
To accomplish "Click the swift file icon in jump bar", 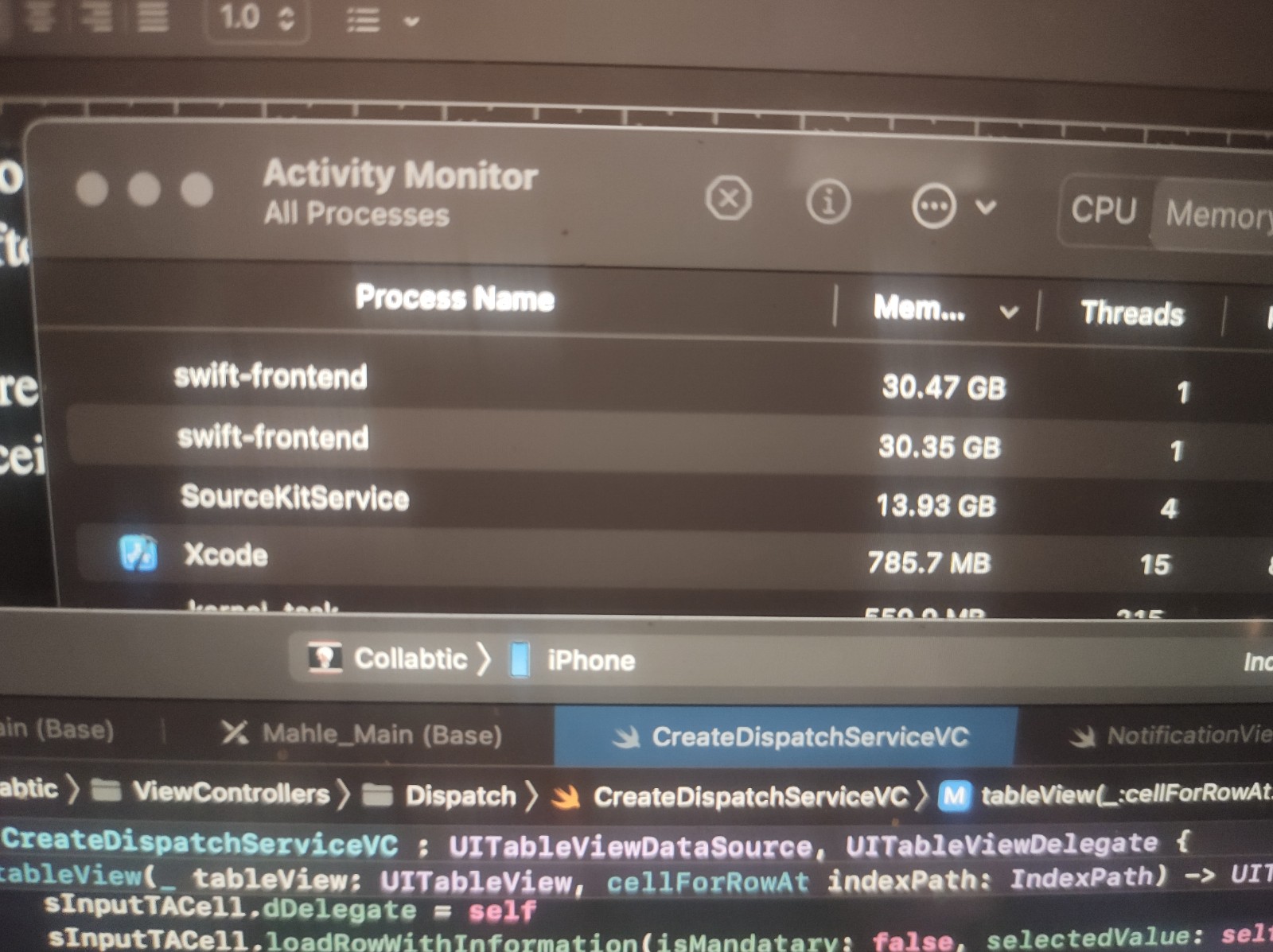I will click(x=566, y=797).
